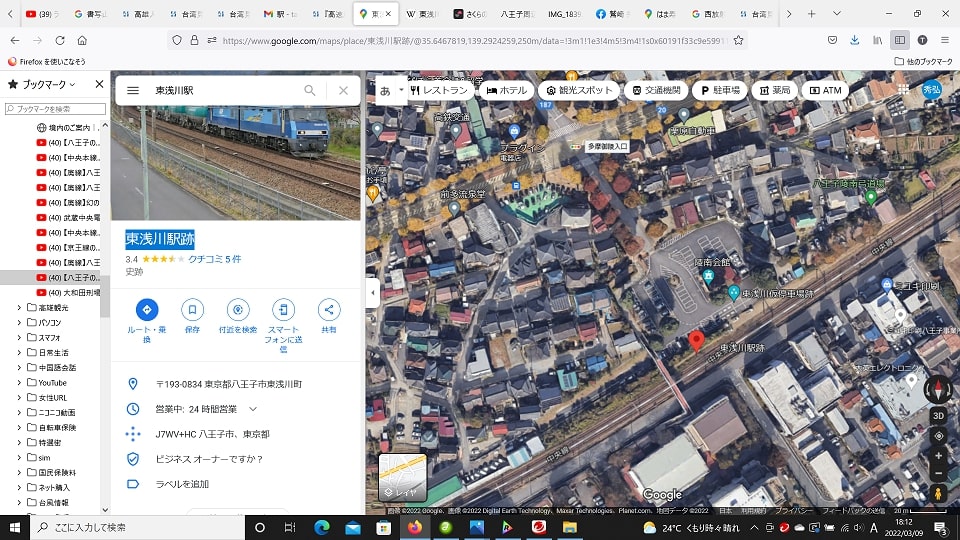Expand the ニコニコ動画 bookmark folder
The height and width of the screenshot is (540, 960).
click(19, 413)
